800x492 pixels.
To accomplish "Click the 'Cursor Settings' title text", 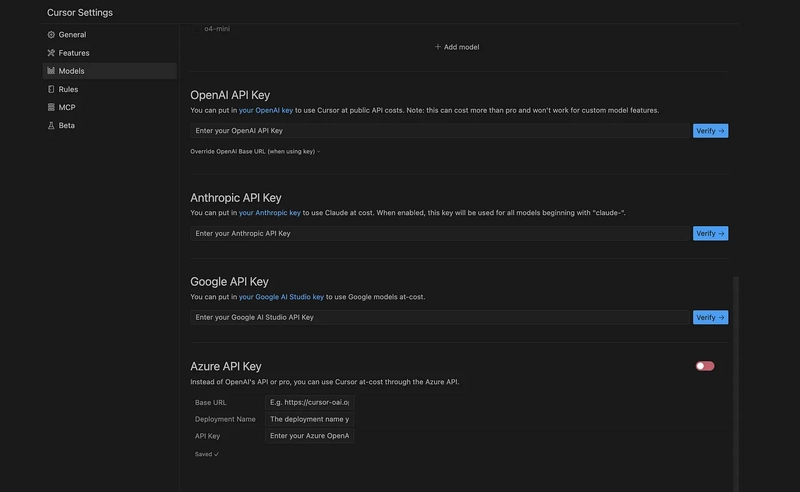I will [80, 13].
